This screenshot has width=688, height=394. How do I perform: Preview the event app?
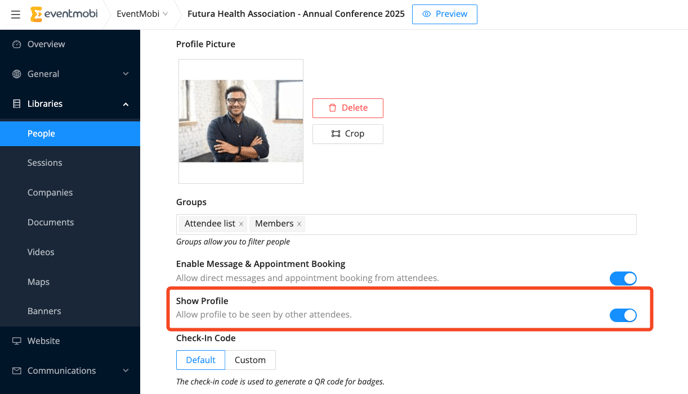(444, 14)
